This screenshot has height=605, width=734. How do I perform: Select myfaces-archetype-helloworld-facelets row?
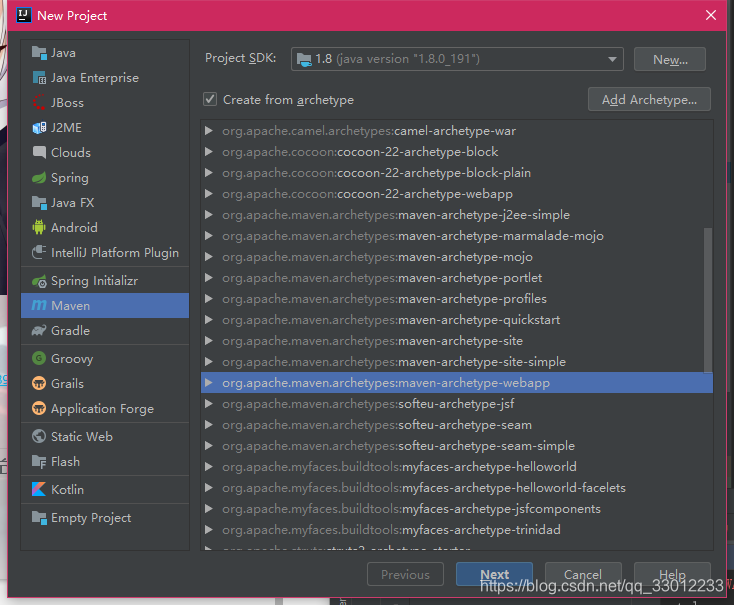[x=457, y=487]
